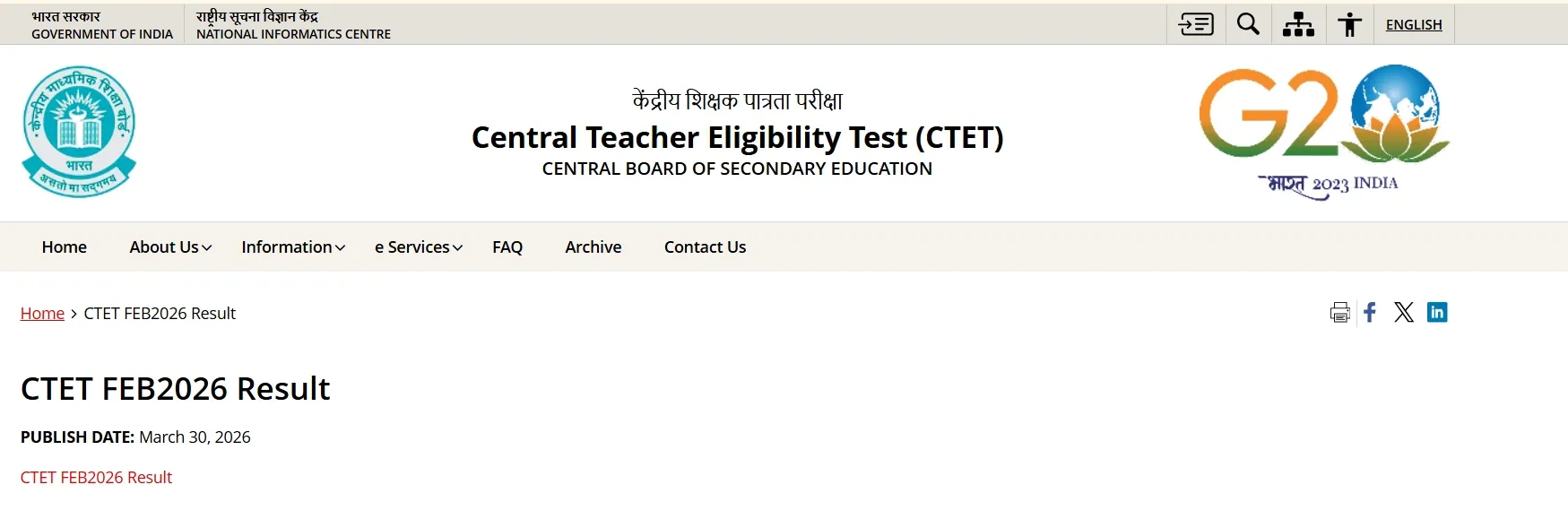1568x519 pixels.
Task: Share the page on Facebook
Action: 1370,313
